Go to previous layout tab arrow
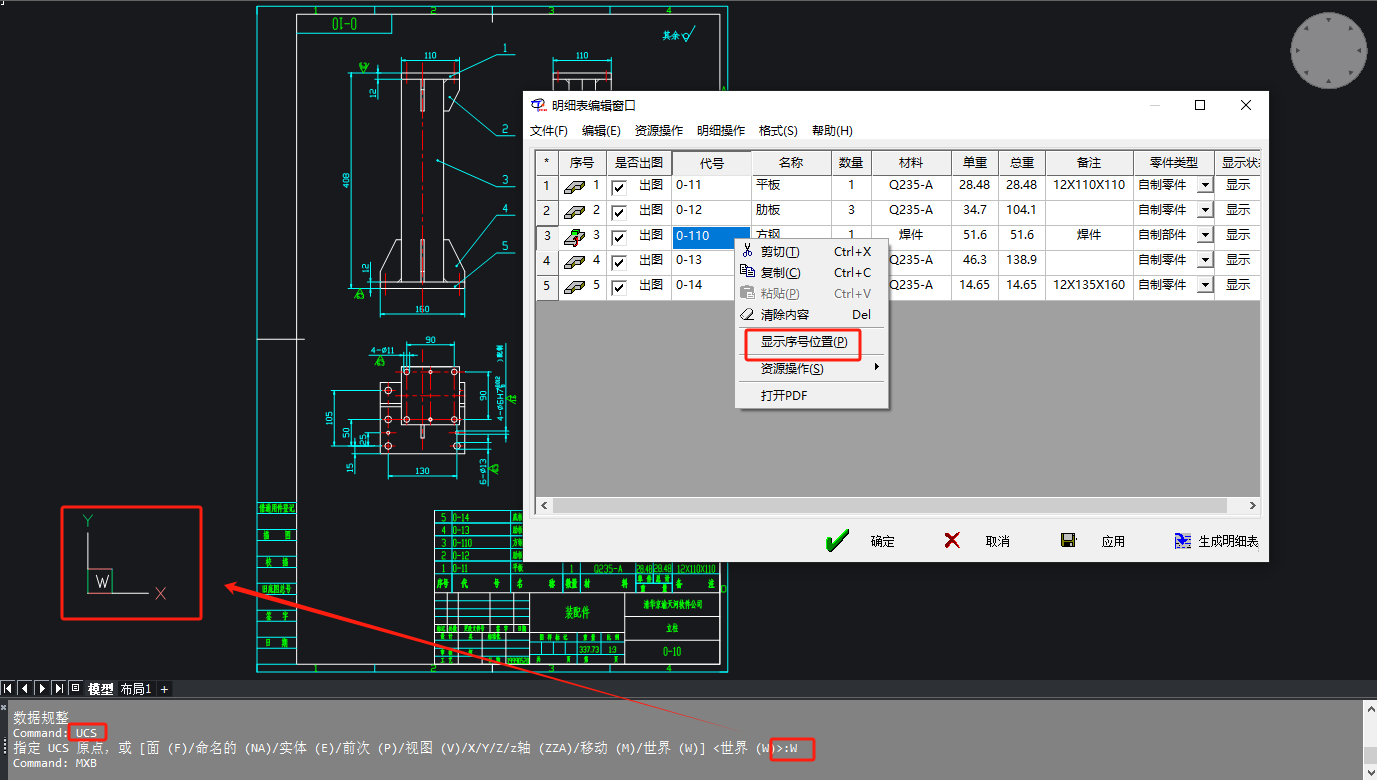Viewport: 1377px width, 780px height. tap(24, 688)
